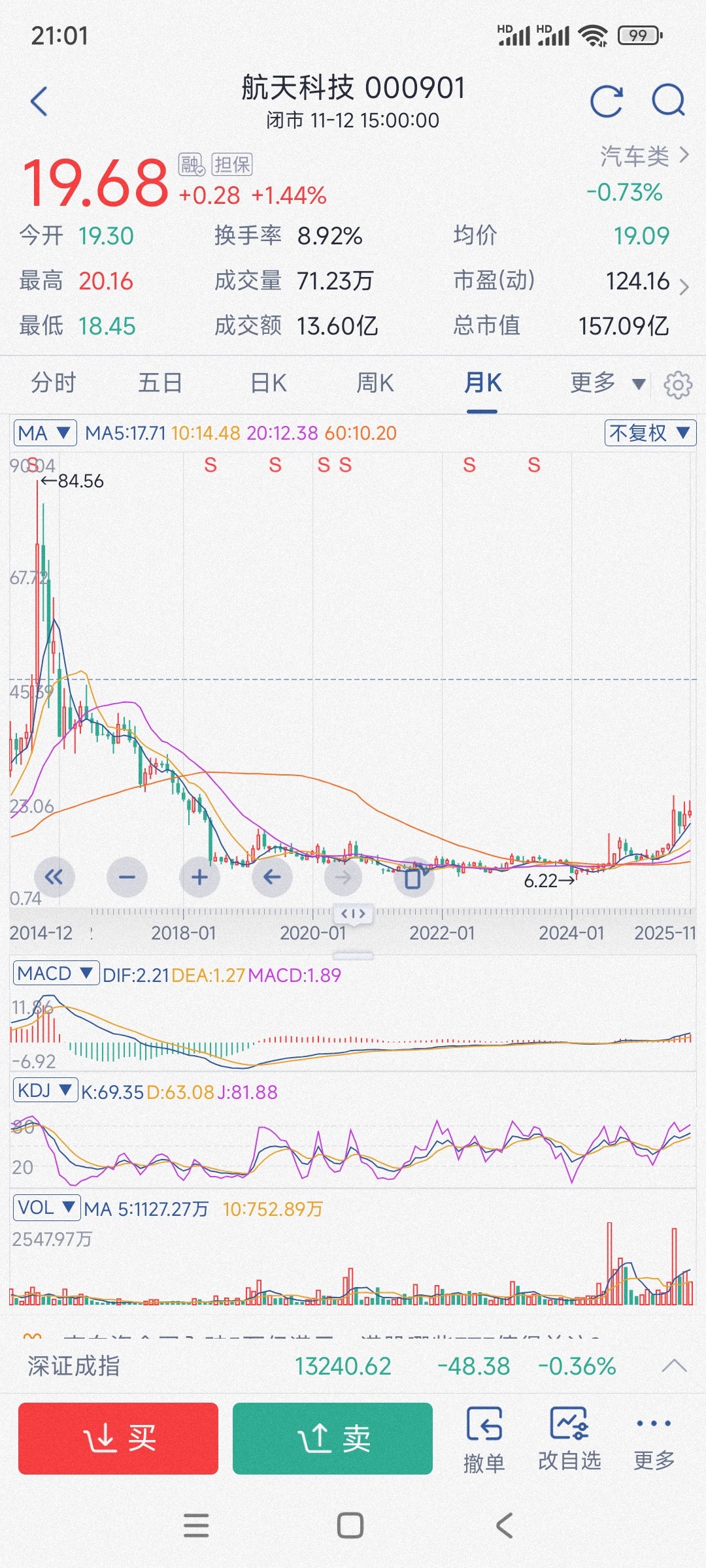The height and width of the screenshot is (1568, 706).
Task: Tap the 担保 collateral badge
Action: click(x=231, y=164)
